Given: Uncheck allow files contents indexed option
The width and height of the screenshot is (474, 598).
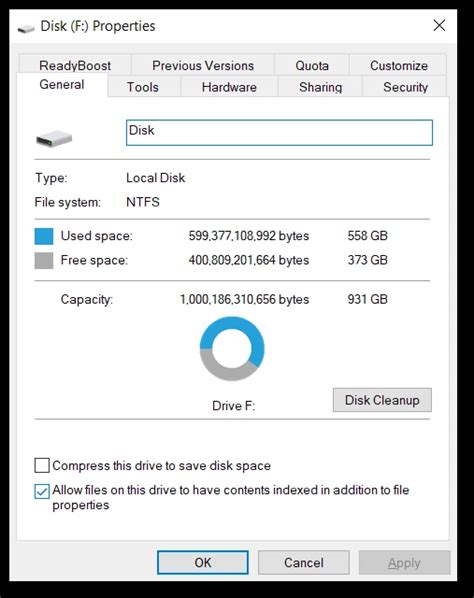Looking at the screenshot, I should 42,491.
